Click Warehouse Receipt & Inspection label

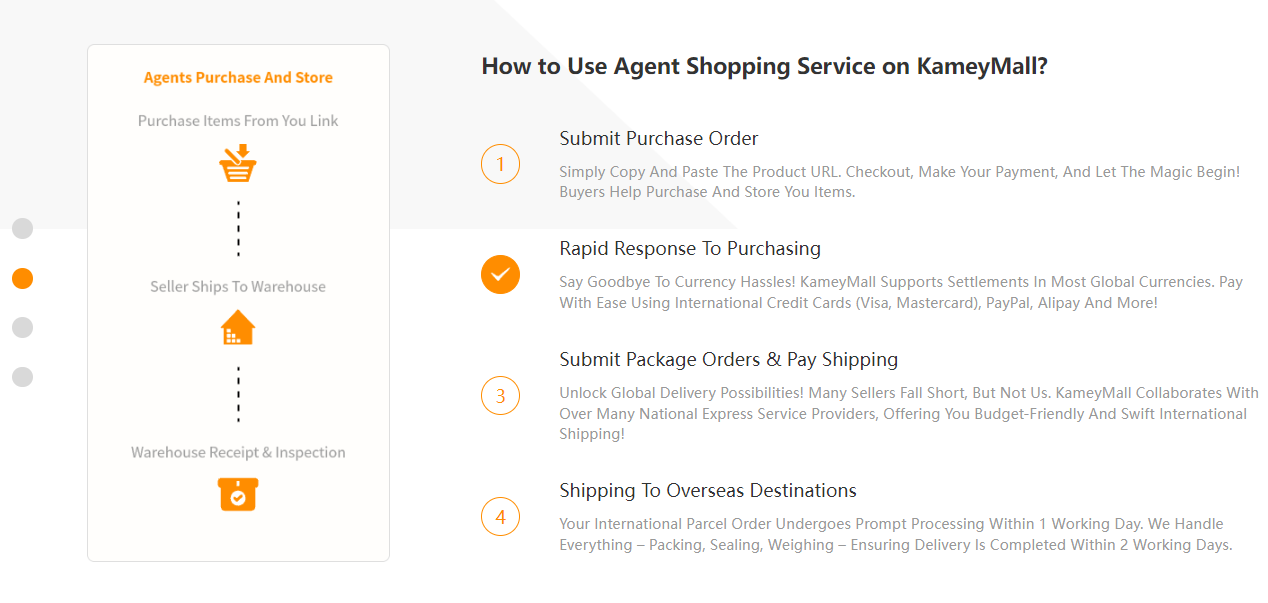click(238, 452)
